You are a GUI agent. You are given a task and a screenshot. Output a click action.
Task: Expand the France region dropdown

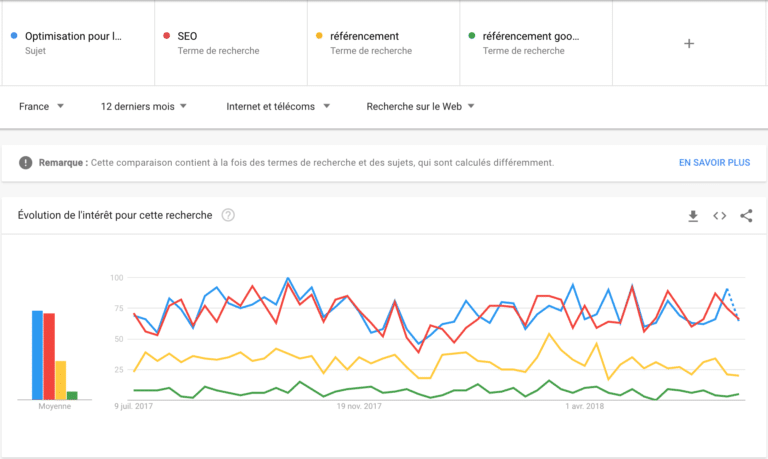click(41, 106)
